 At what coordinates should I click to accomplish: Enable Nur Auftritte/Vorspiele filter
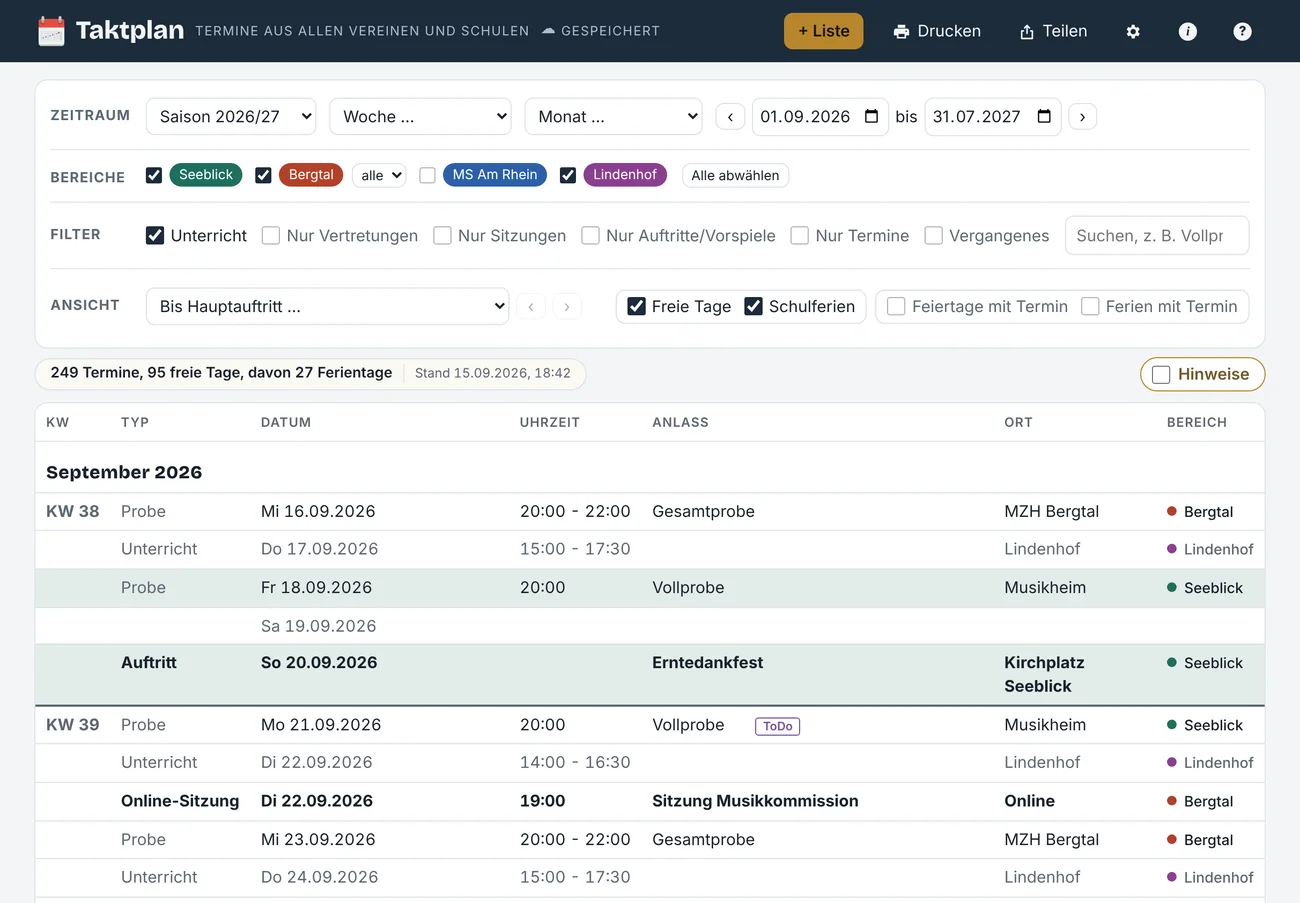pos(590,236)
